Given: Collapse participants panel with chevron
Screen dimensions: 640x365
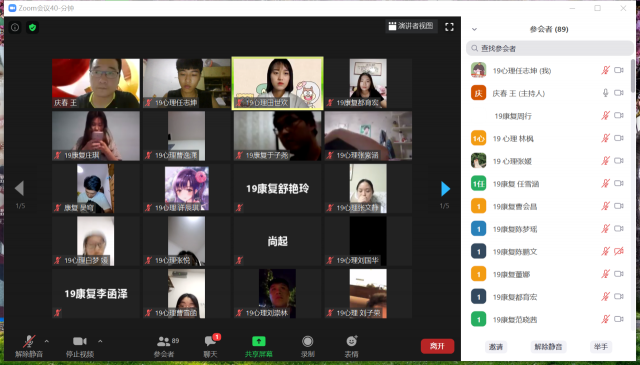Looking at the screenshot, I should coord(474,29).
